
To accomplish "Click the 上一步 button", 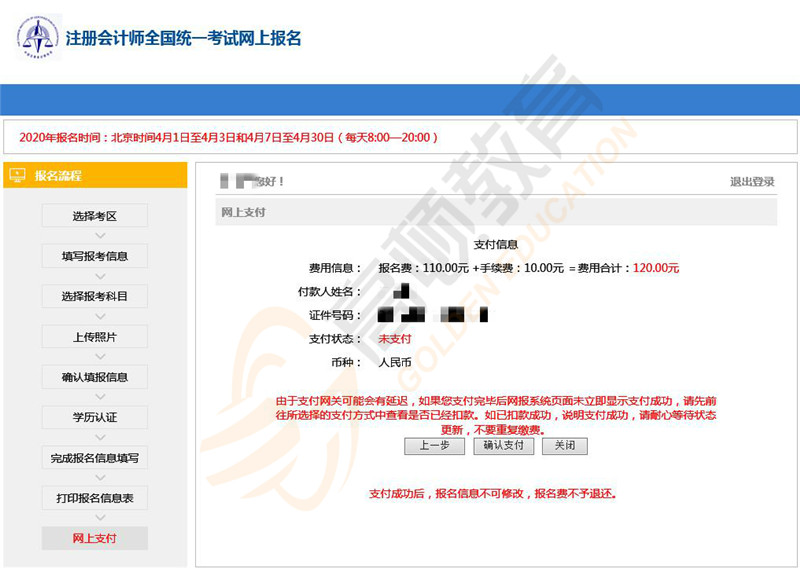I will 435,446.
